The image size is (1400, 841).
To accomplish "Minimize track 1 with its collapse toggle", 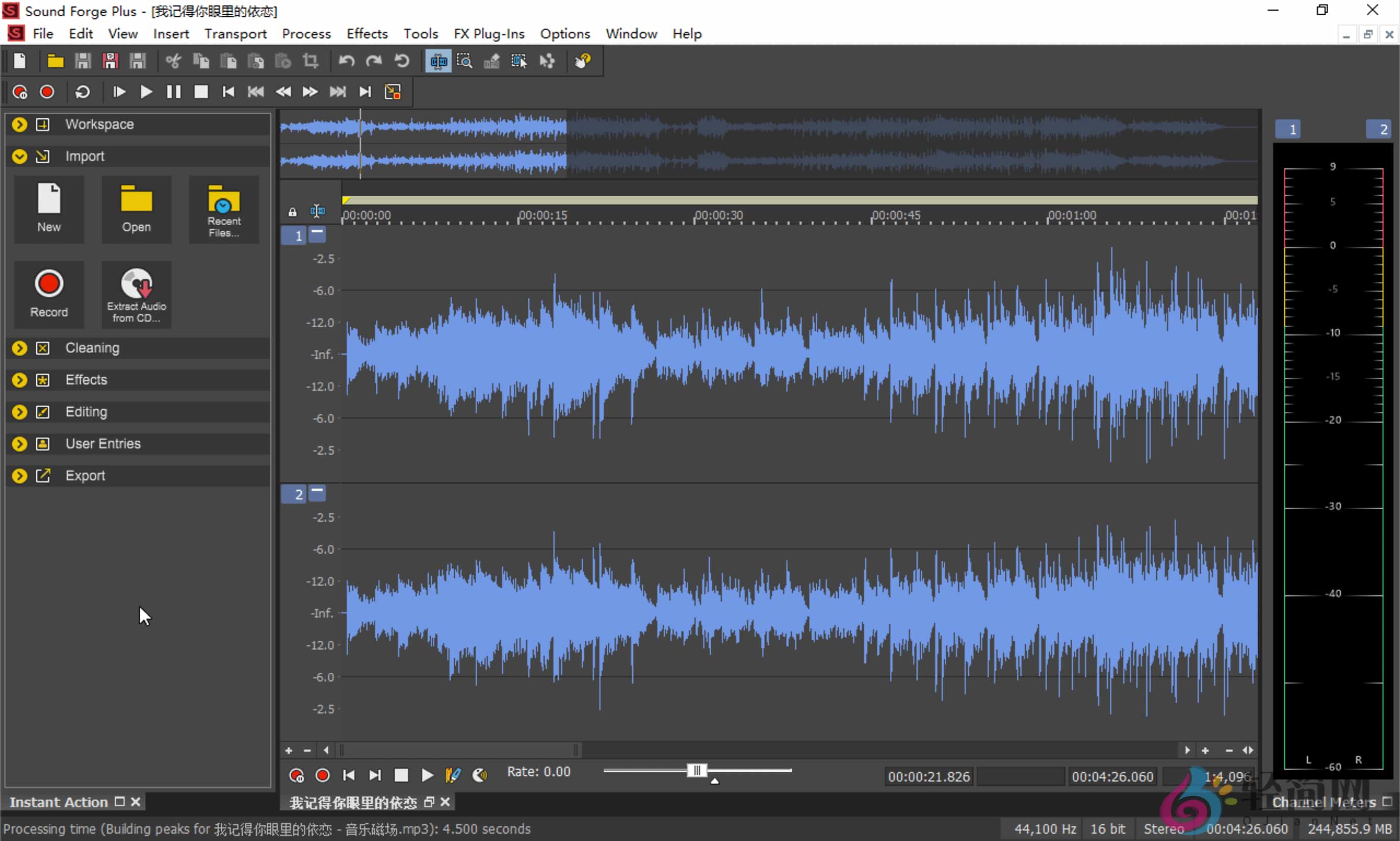I will tap(317, 234).
